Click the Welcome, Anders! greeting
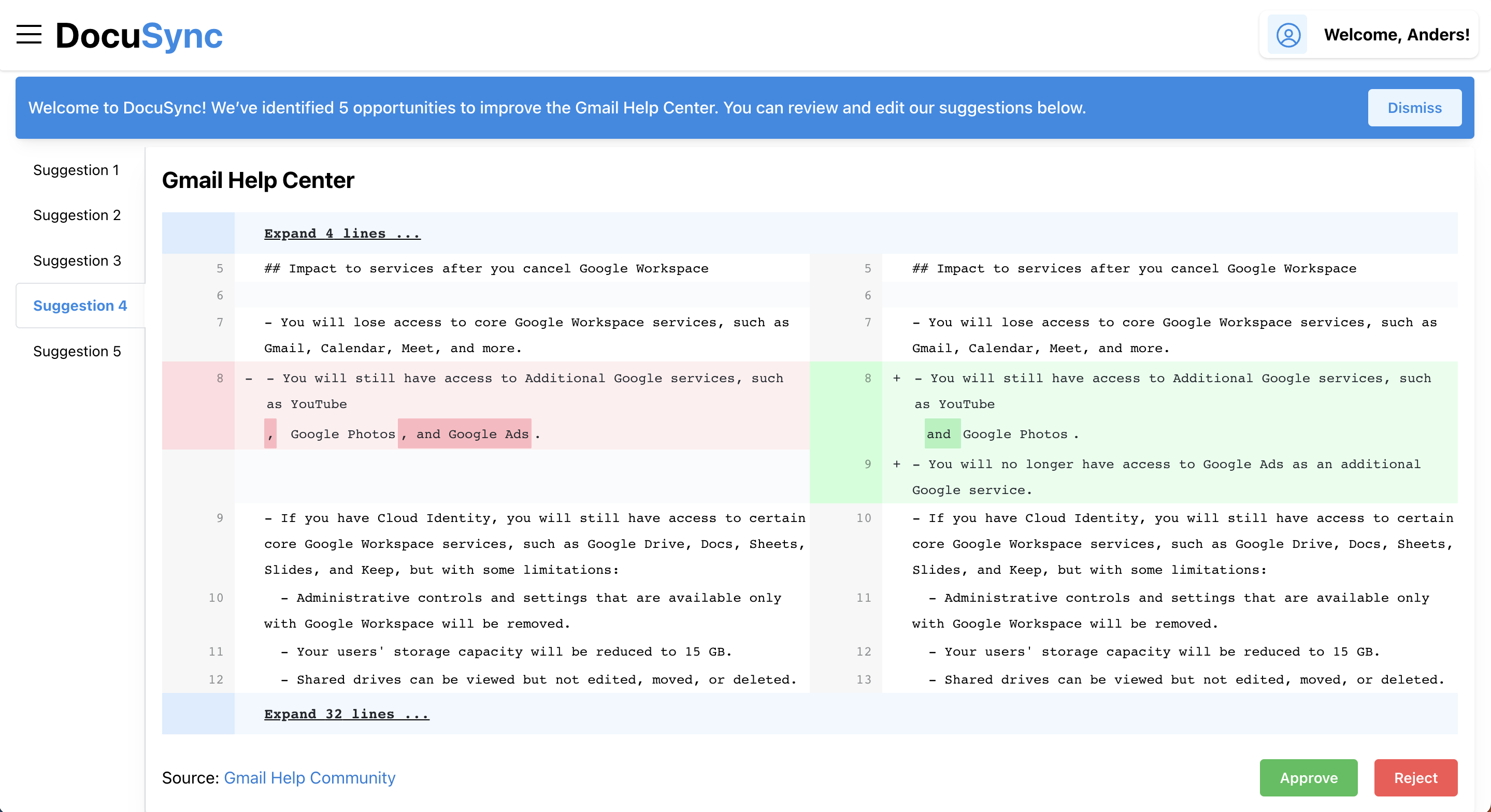Viewport: 1491px width, 812px height. 1397,35
